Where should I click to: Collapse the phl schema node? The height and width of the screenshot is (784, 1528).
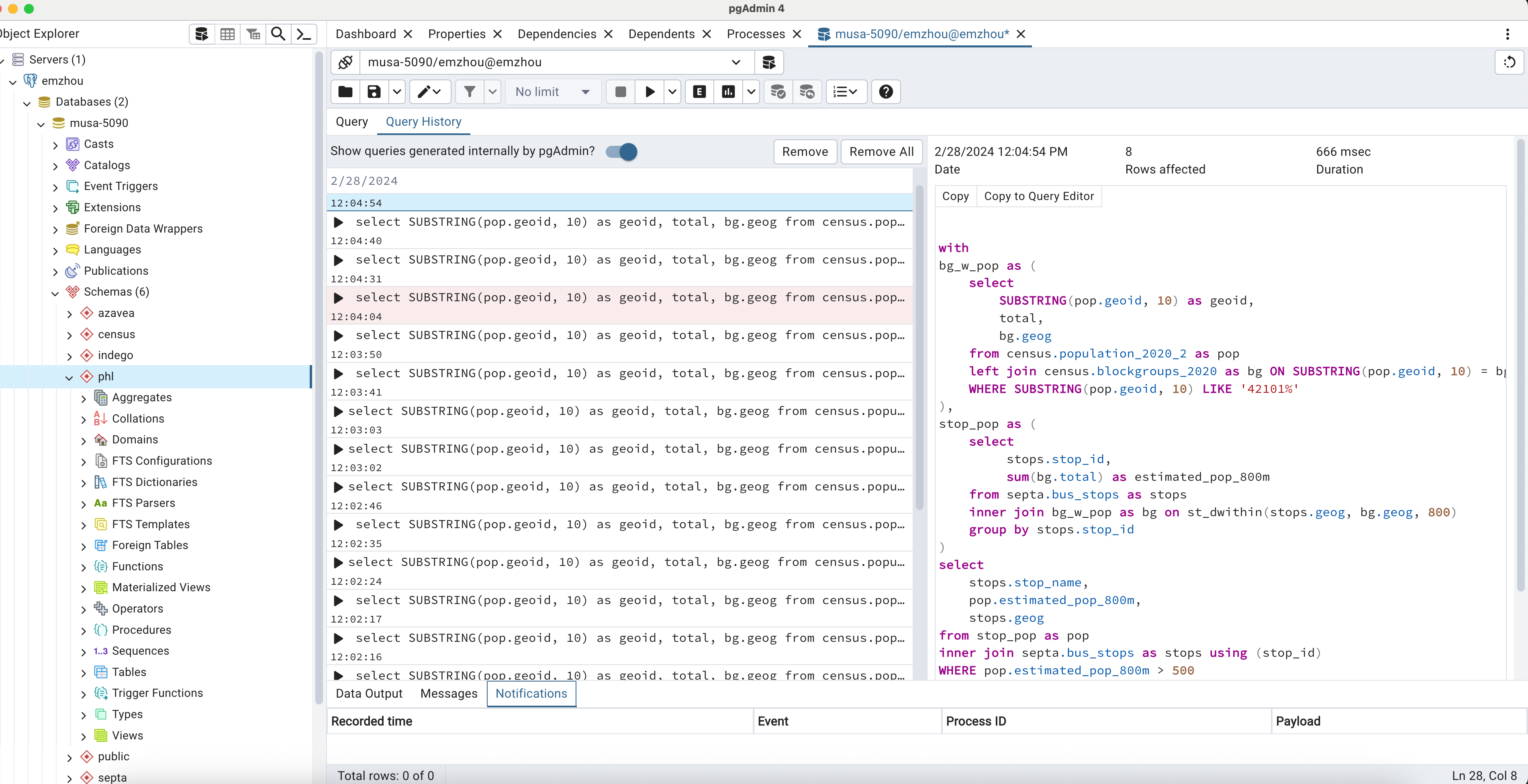(69, 377)
